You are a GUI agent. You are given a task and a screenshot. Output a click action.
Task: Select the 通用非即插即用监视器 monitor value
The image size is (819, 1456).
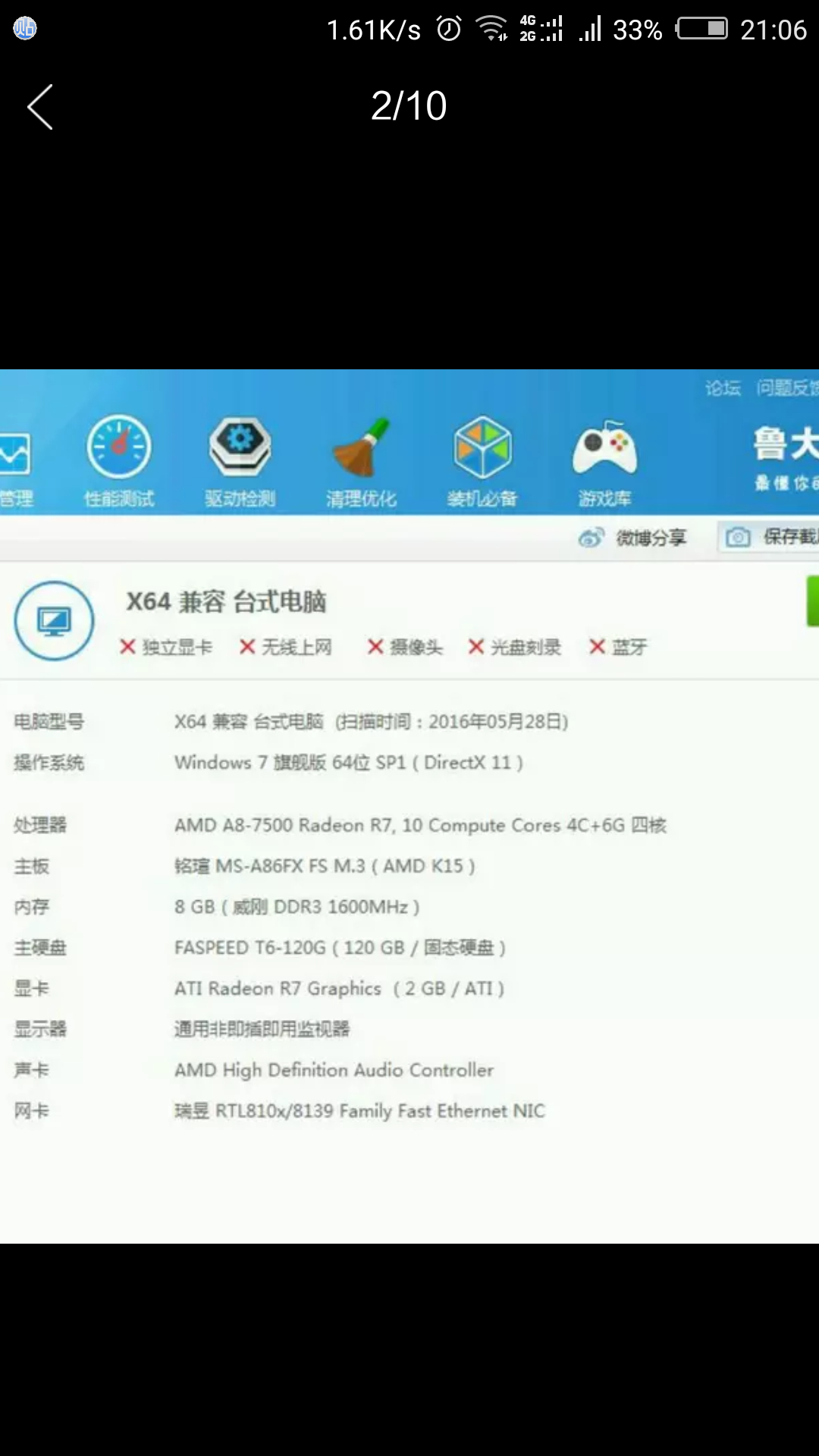click(262, 1029)
